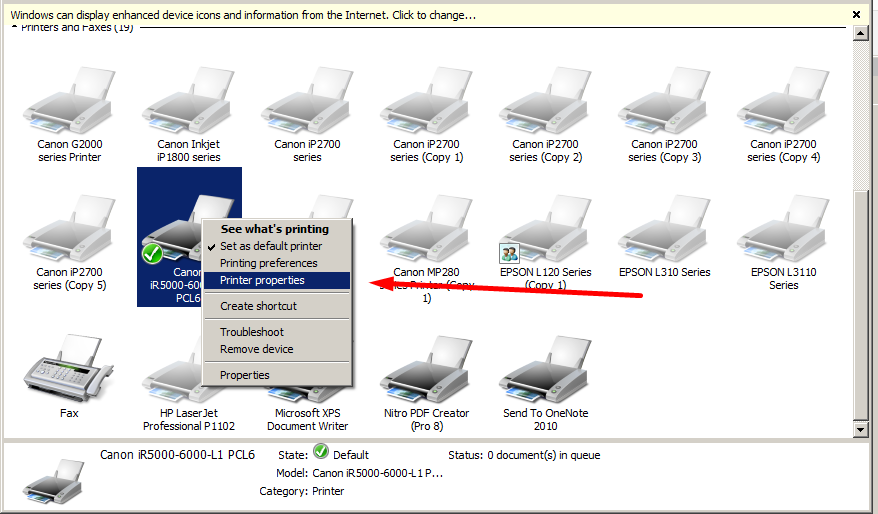Click the Model value Canon iR5000-6000-L1 P...
This screenshot has width=878, height=514.
(x=378, y=473)
